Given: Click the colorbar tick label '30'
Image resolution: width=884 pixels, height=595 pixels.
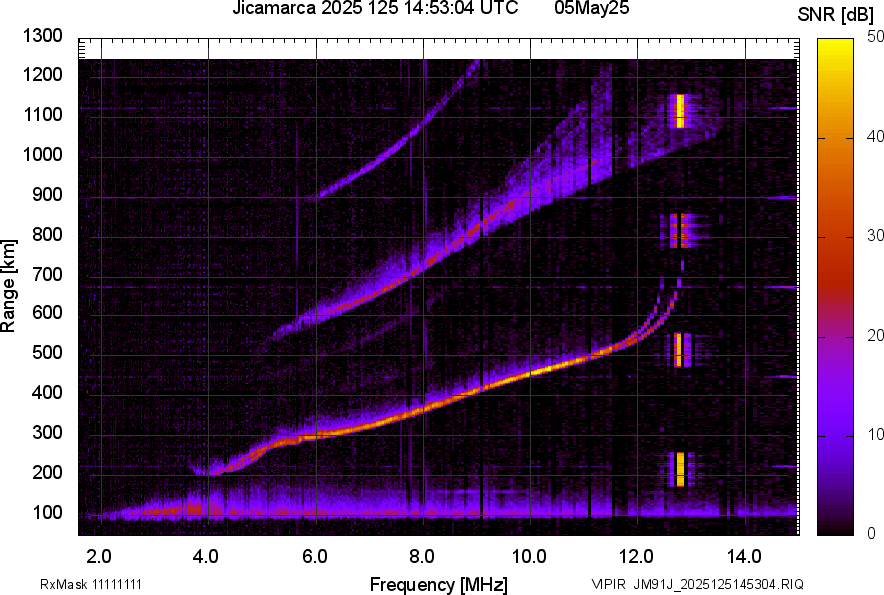Looking at the screenshot, I should tap(876, 236).
